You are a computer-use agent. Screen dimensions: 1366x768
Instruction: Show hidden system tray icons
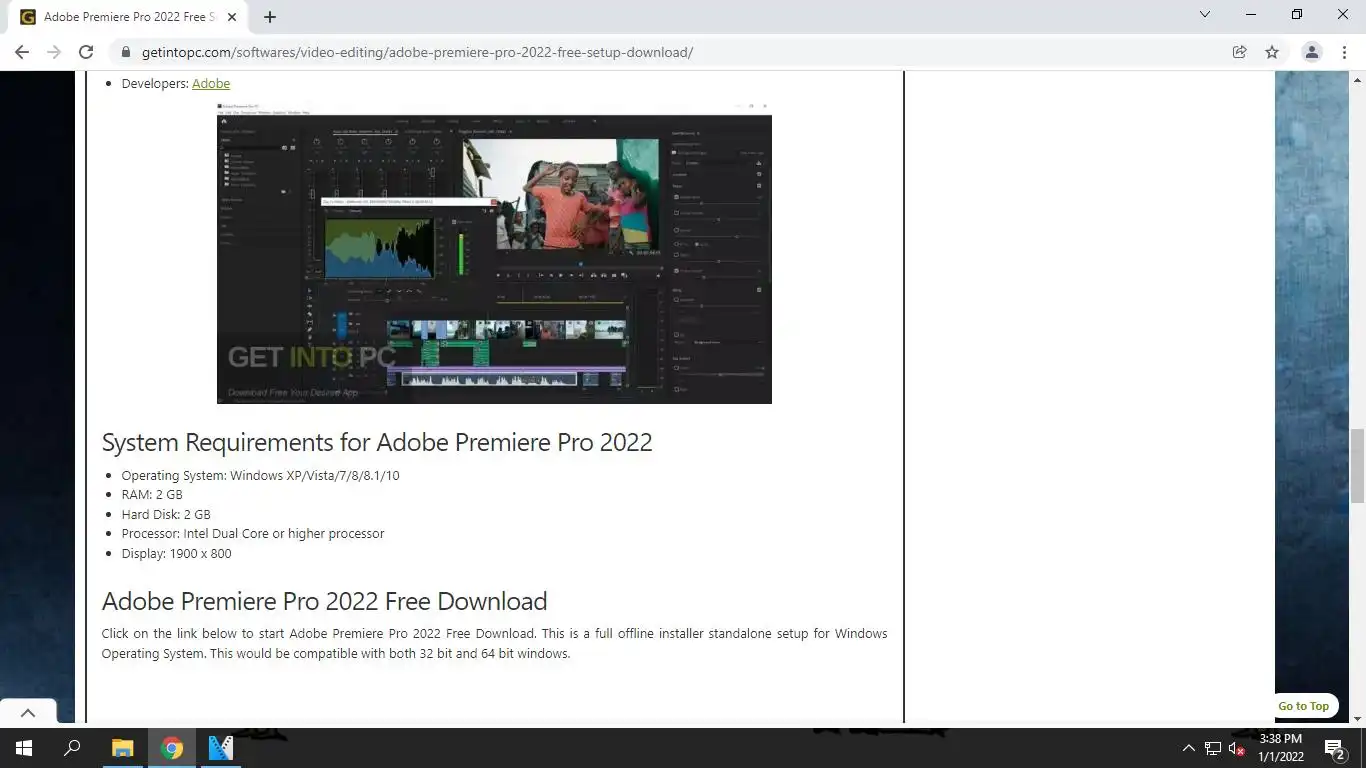pyautogui.click(x=1188, y=748)
